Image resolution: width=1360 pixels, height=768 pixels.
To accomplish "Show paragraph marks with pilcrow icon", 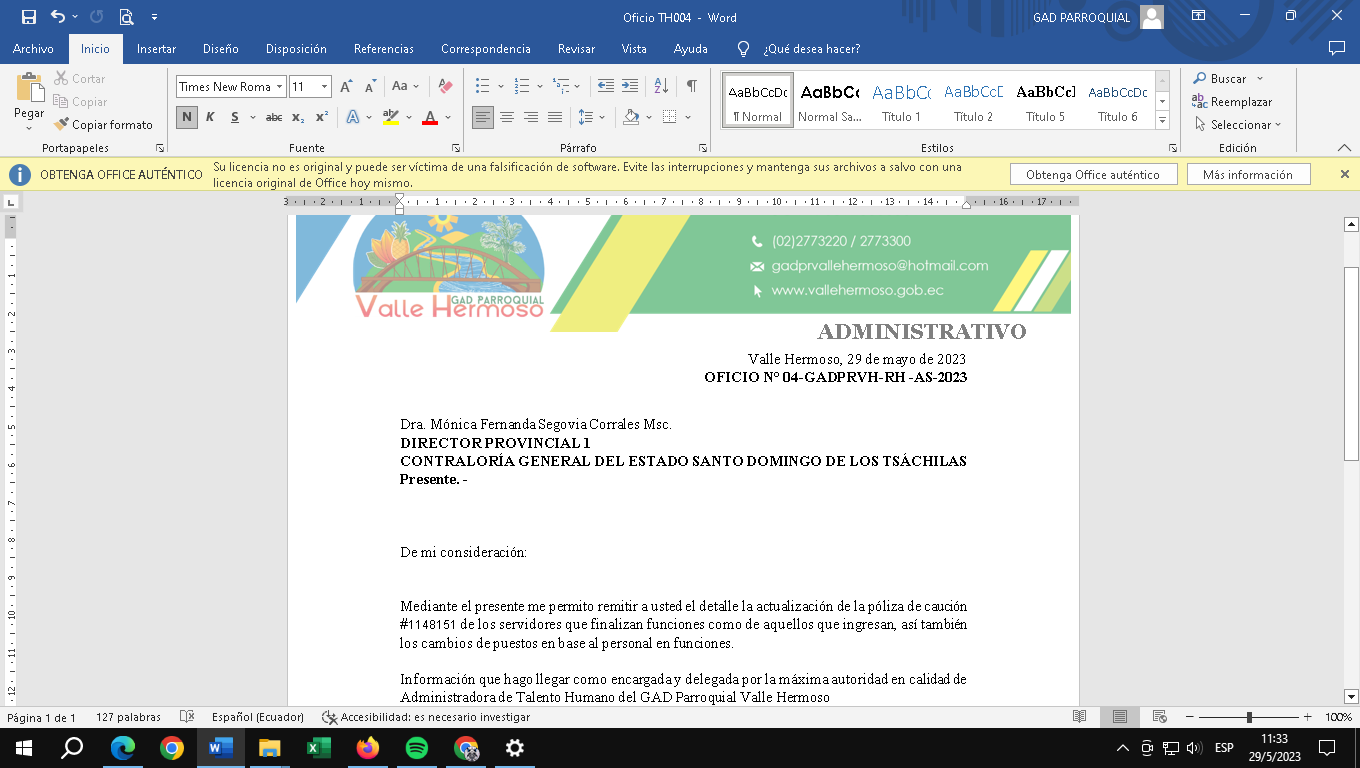I will tap(691, 86).
